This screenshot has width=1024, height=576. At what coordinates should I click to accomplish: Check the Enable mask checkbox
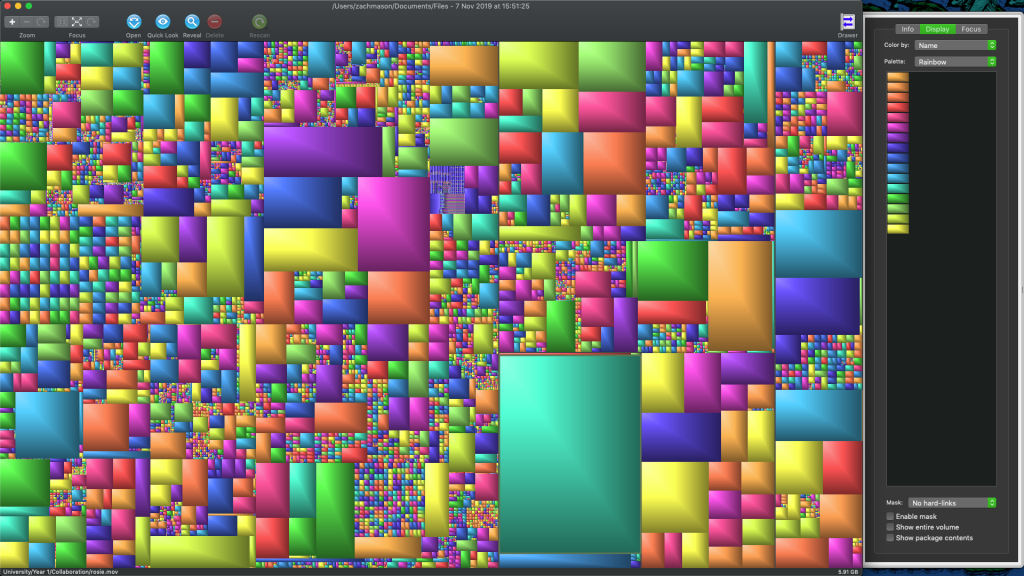click(x=890, y=516)
